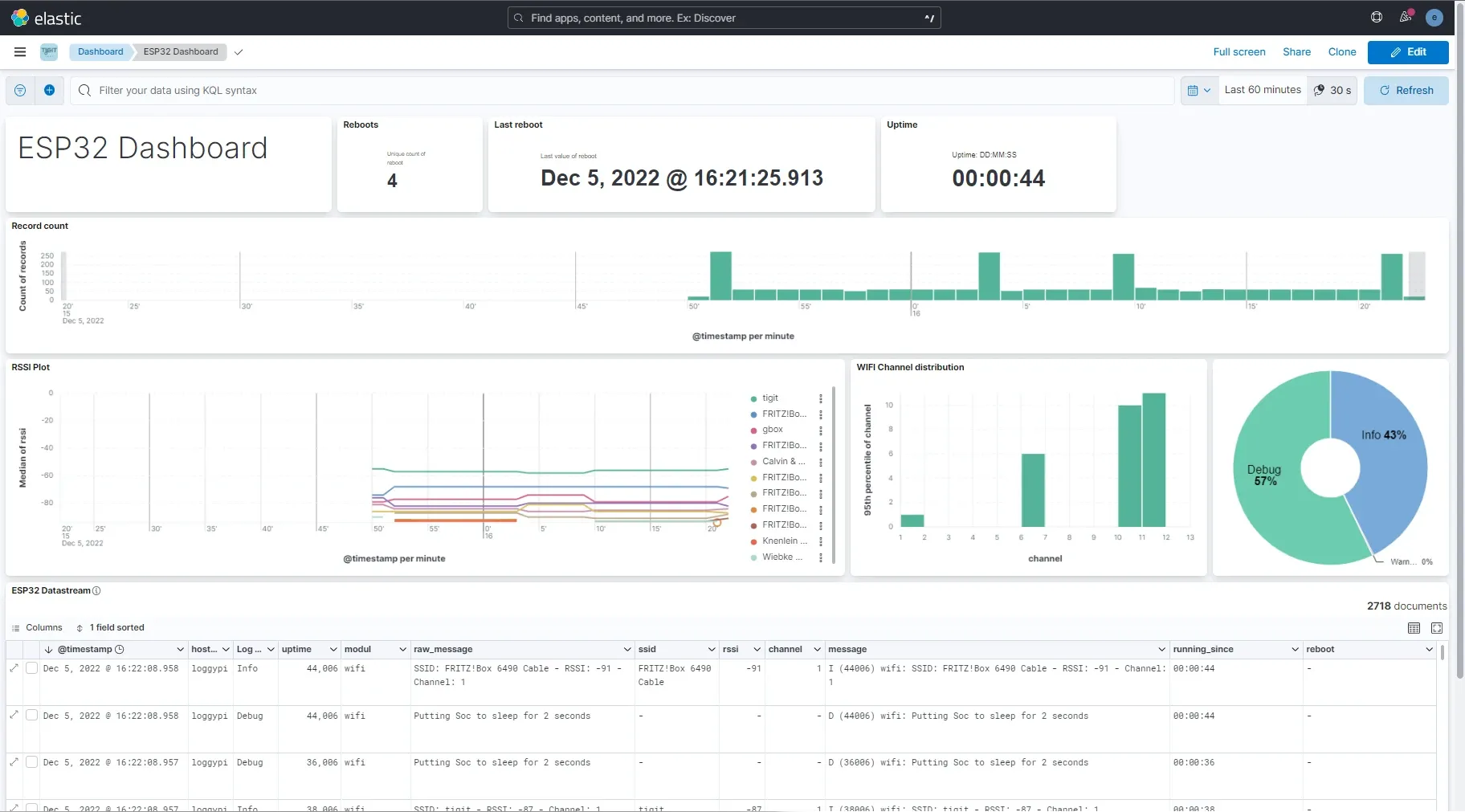This screenshot has width=1465, height=812.
Task: Open the newsfeed notifications icon
Action: (x=1406, y=18)
